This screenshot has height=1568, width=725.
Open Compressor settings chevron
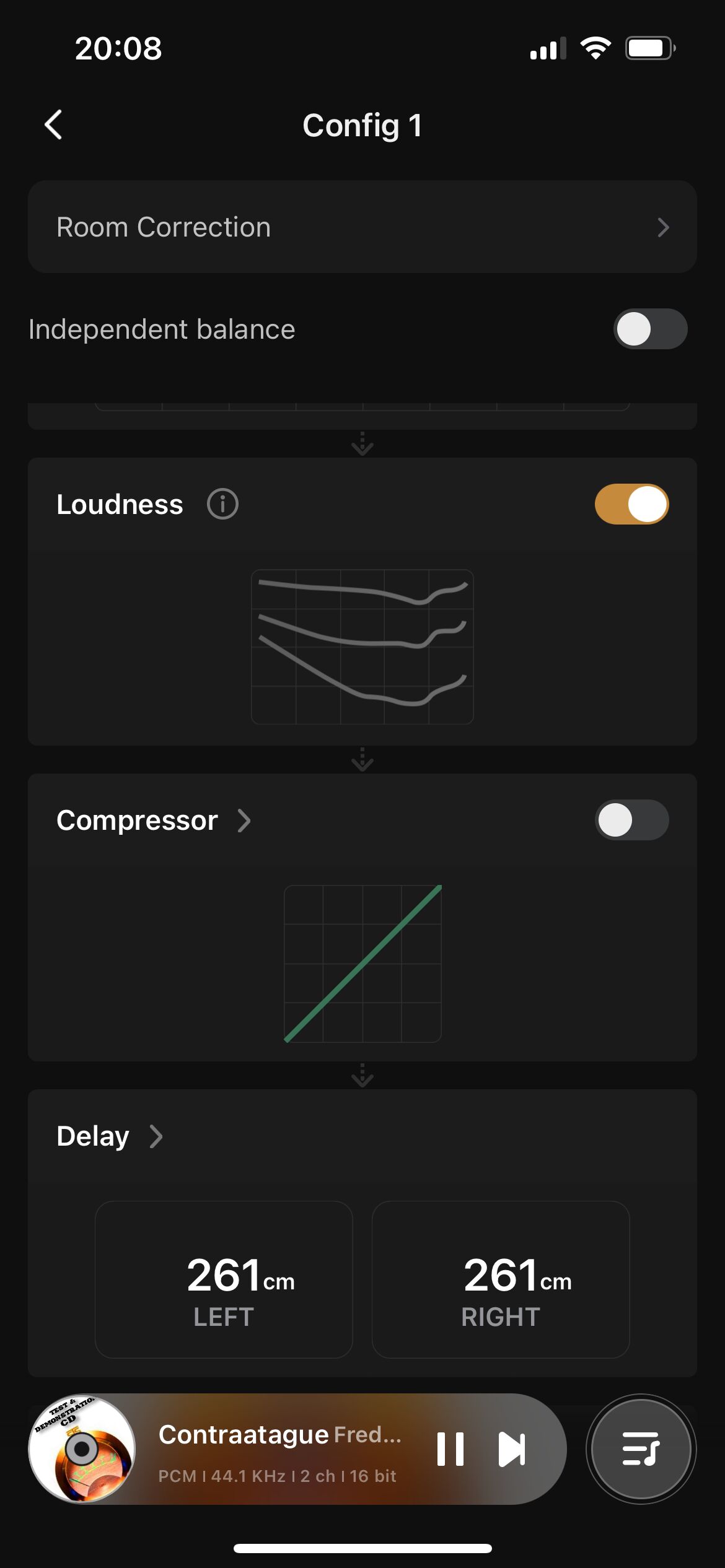point(245,821)
